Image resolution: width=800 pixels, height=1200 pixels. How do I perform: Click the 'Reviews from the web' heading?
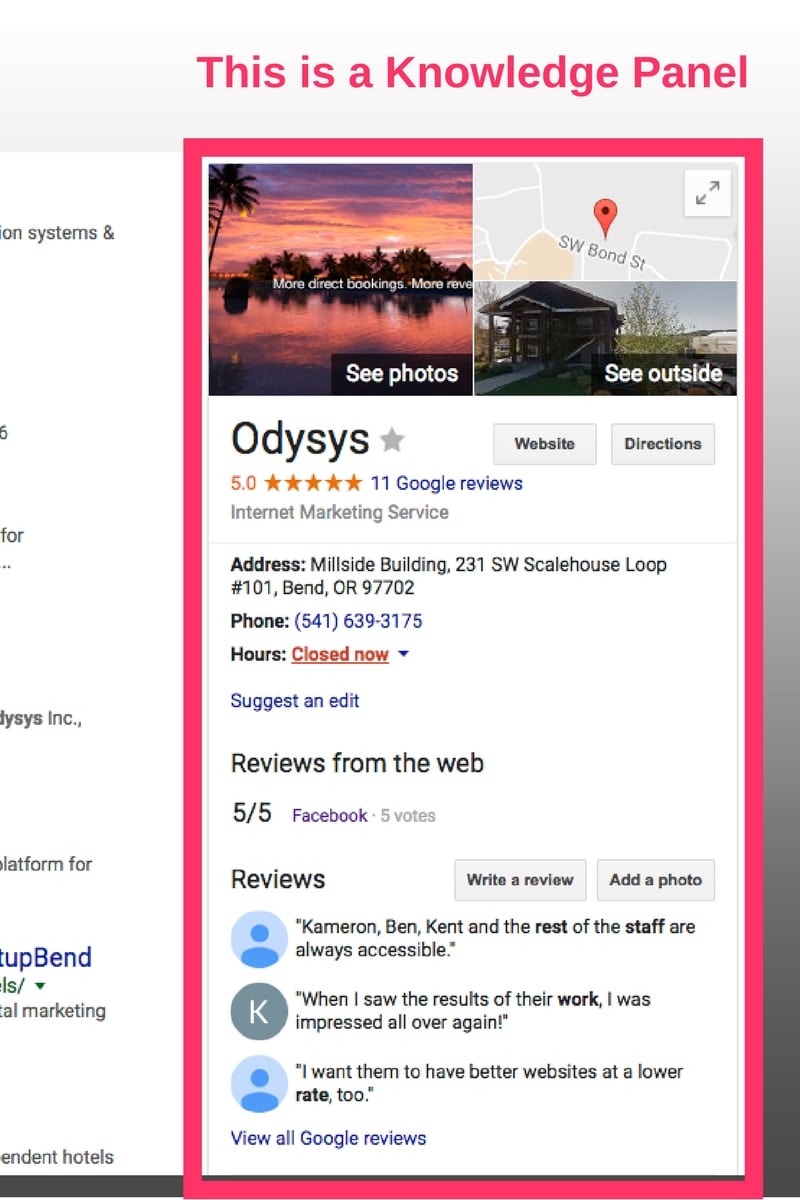click(357, 763)
